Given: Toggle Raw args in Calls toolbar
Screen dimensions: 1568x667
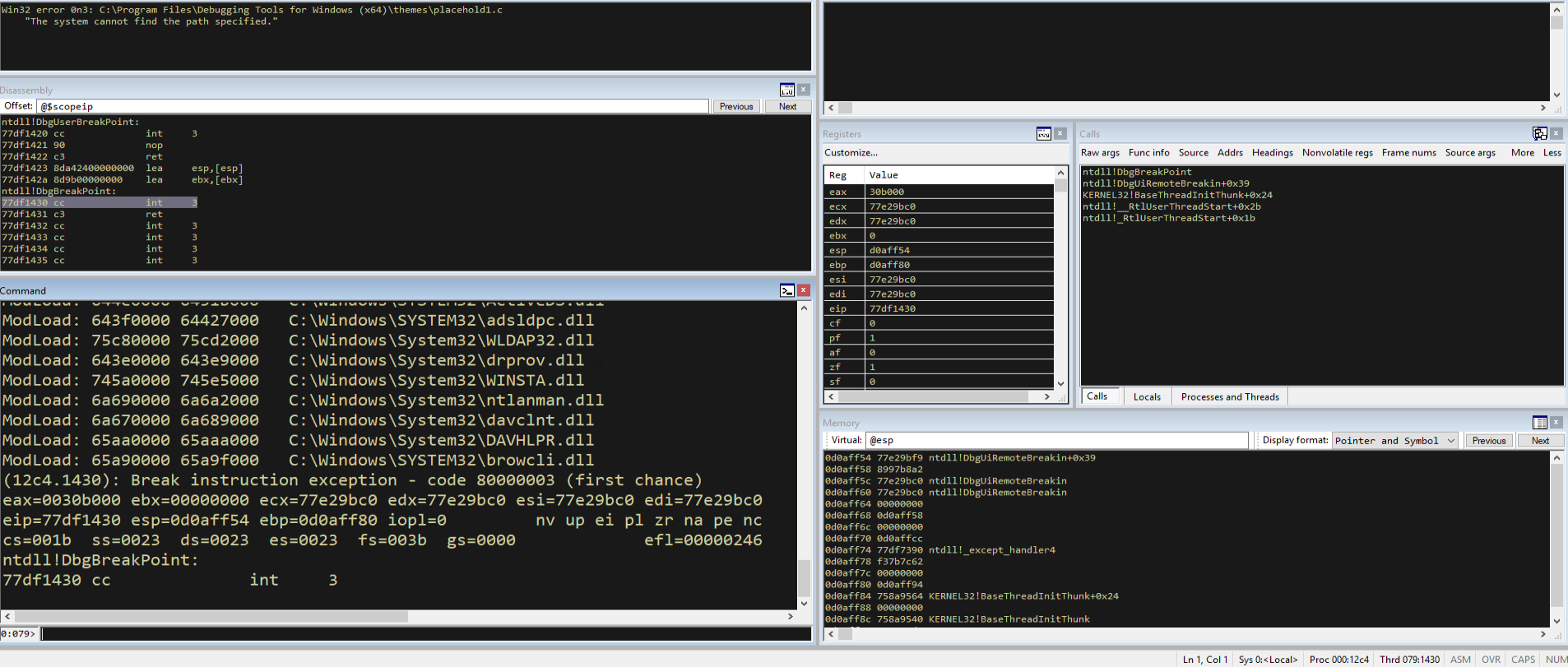Looking at the screenshot, I should tap(1100, 152).
